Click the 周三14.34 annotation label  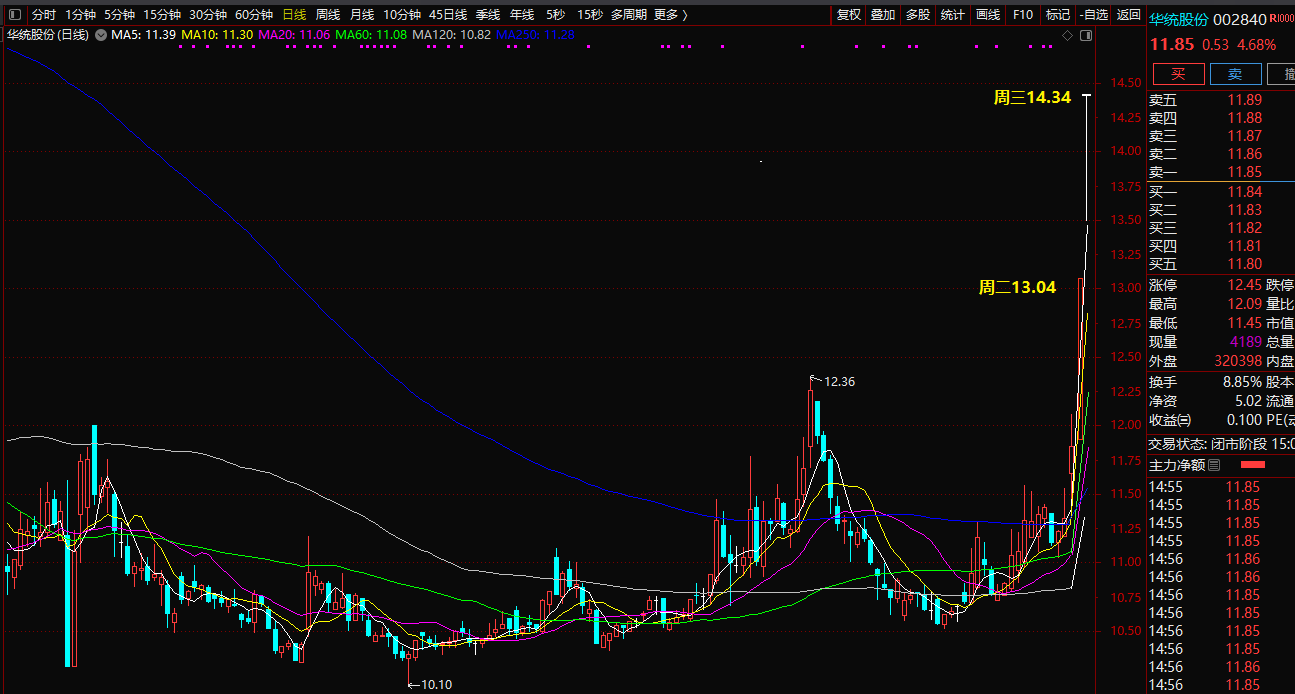click(x=1032, y=98)
